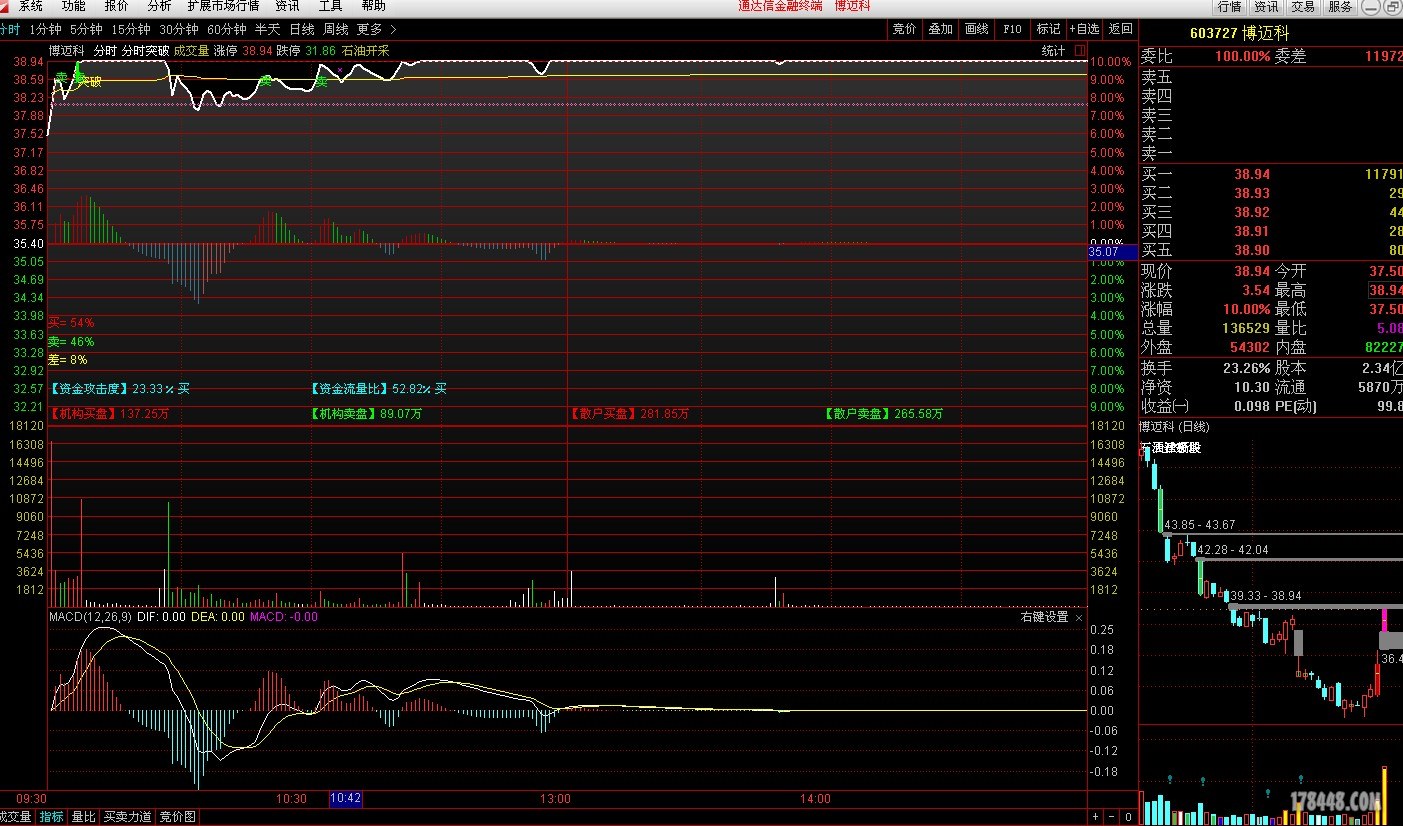The height and width of the screenshot is (826, 1403).
Task: Click the 画线 drawing button
Action: (x=976, y=29)
